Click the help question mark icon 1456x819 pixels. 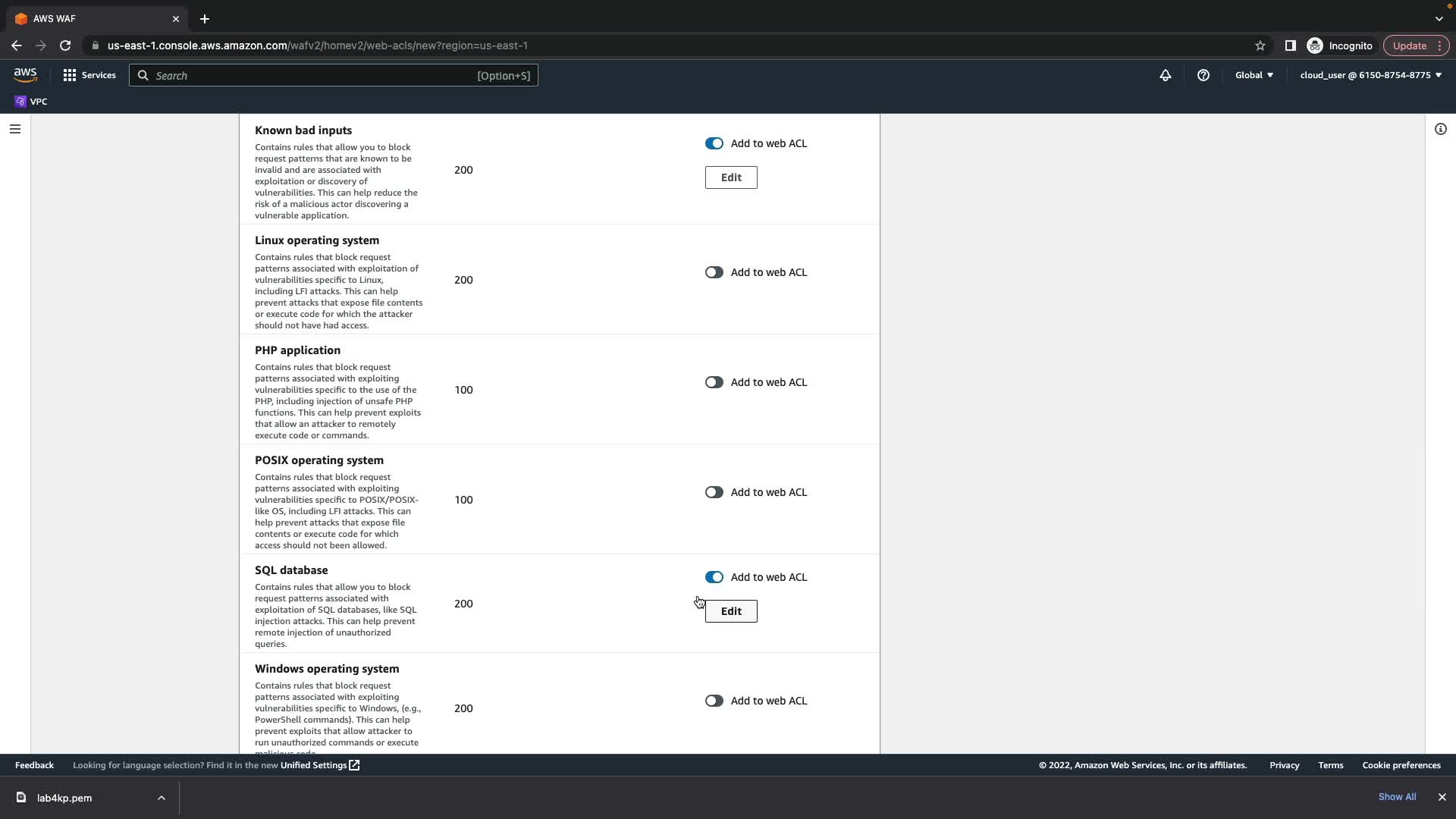(1203, 75)
